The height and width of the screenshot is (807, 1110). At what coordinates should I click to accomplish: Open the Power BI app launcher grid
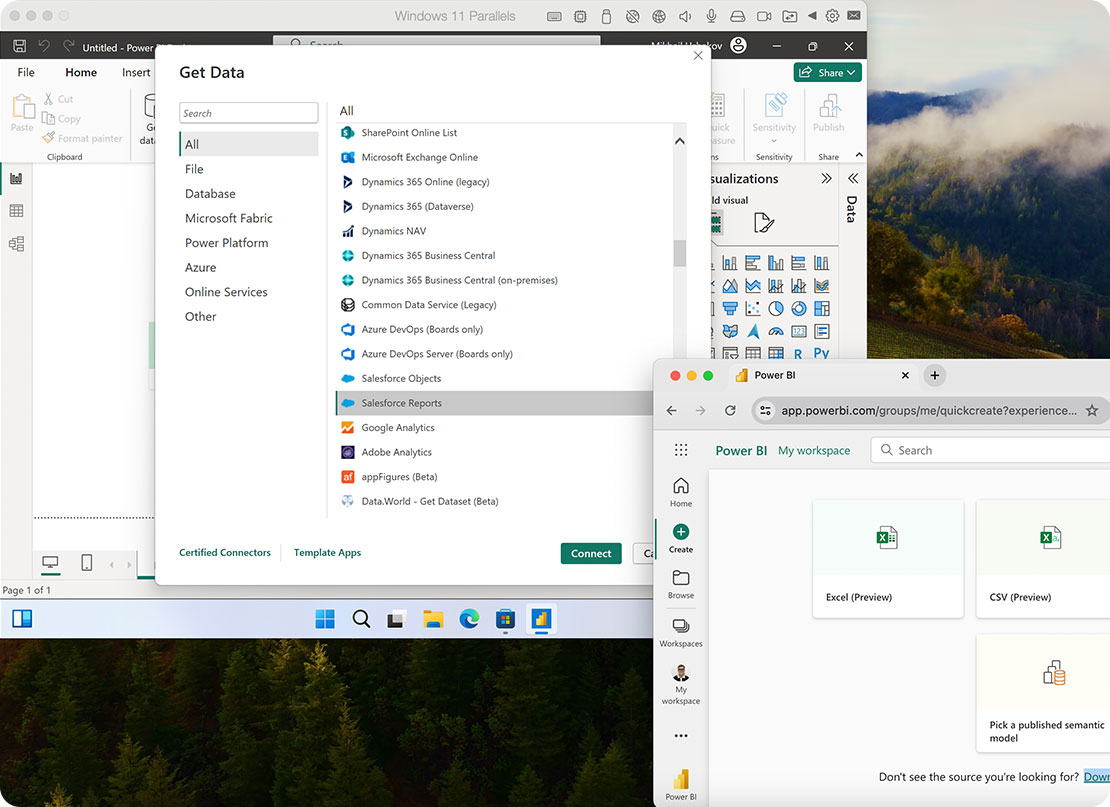point(681,450)
